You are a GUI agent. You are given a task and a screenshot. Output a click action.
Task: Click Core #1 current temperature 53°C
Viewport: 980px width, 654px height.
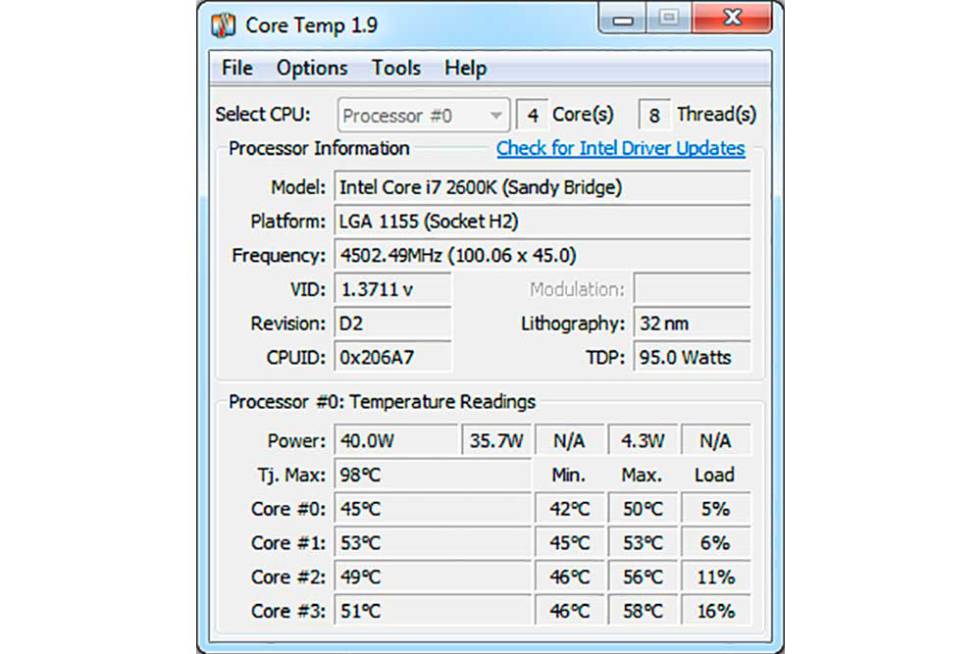[432, 543]
